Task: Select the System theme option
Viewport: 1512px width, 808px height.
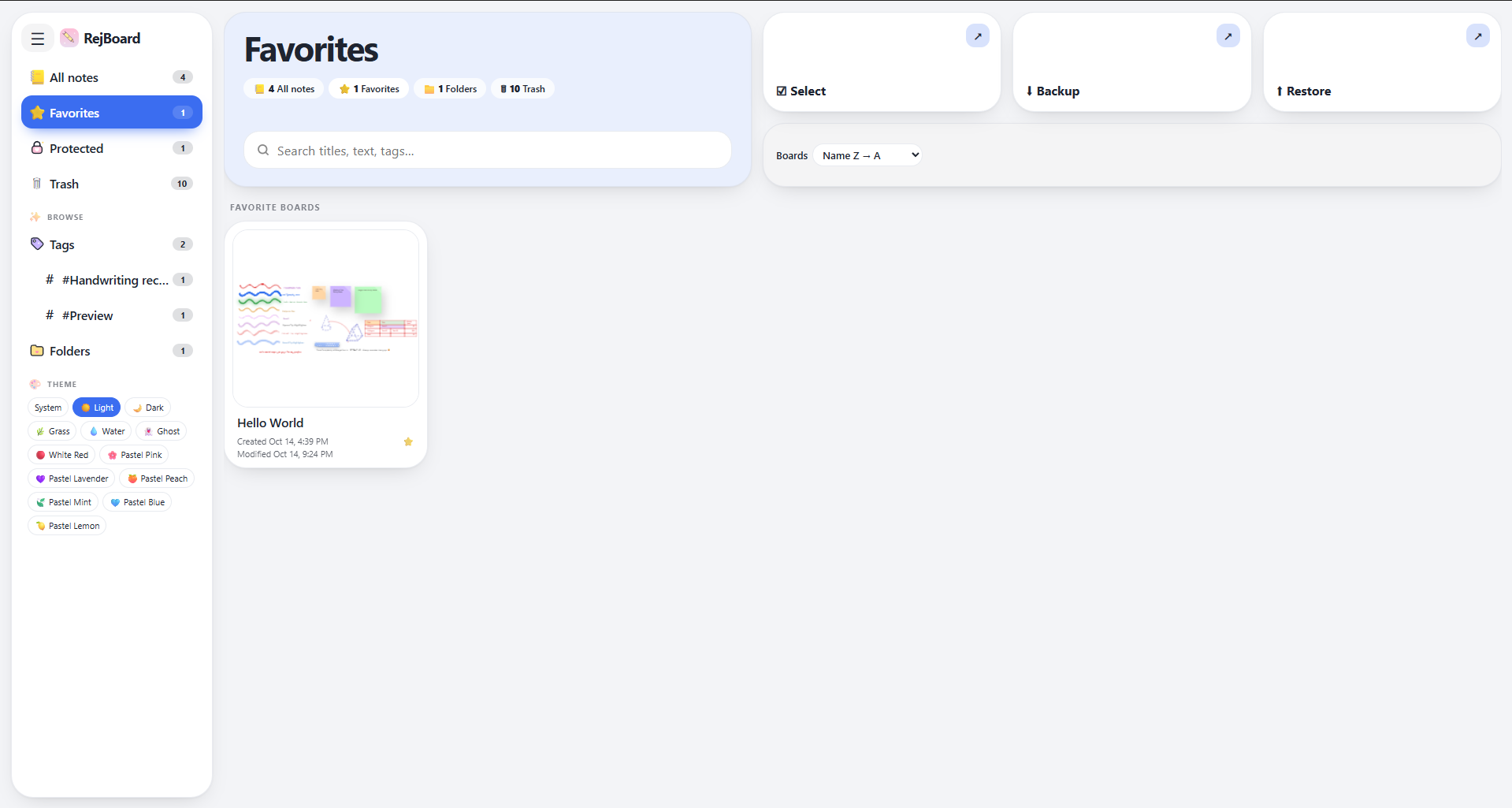Action: 48,408
